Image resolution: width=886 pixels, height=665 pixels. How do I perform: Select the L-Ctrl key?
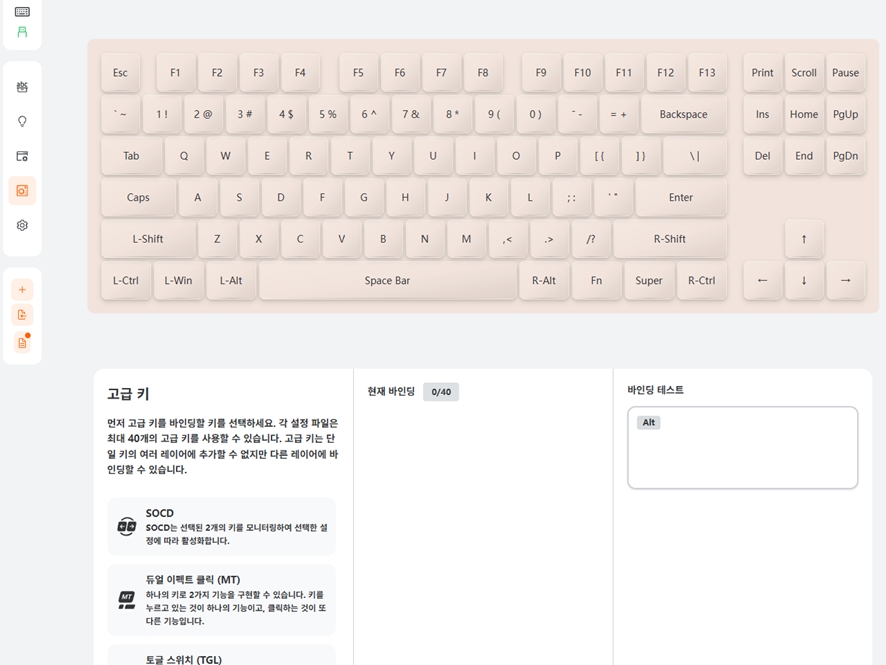[x=125, y=280]
